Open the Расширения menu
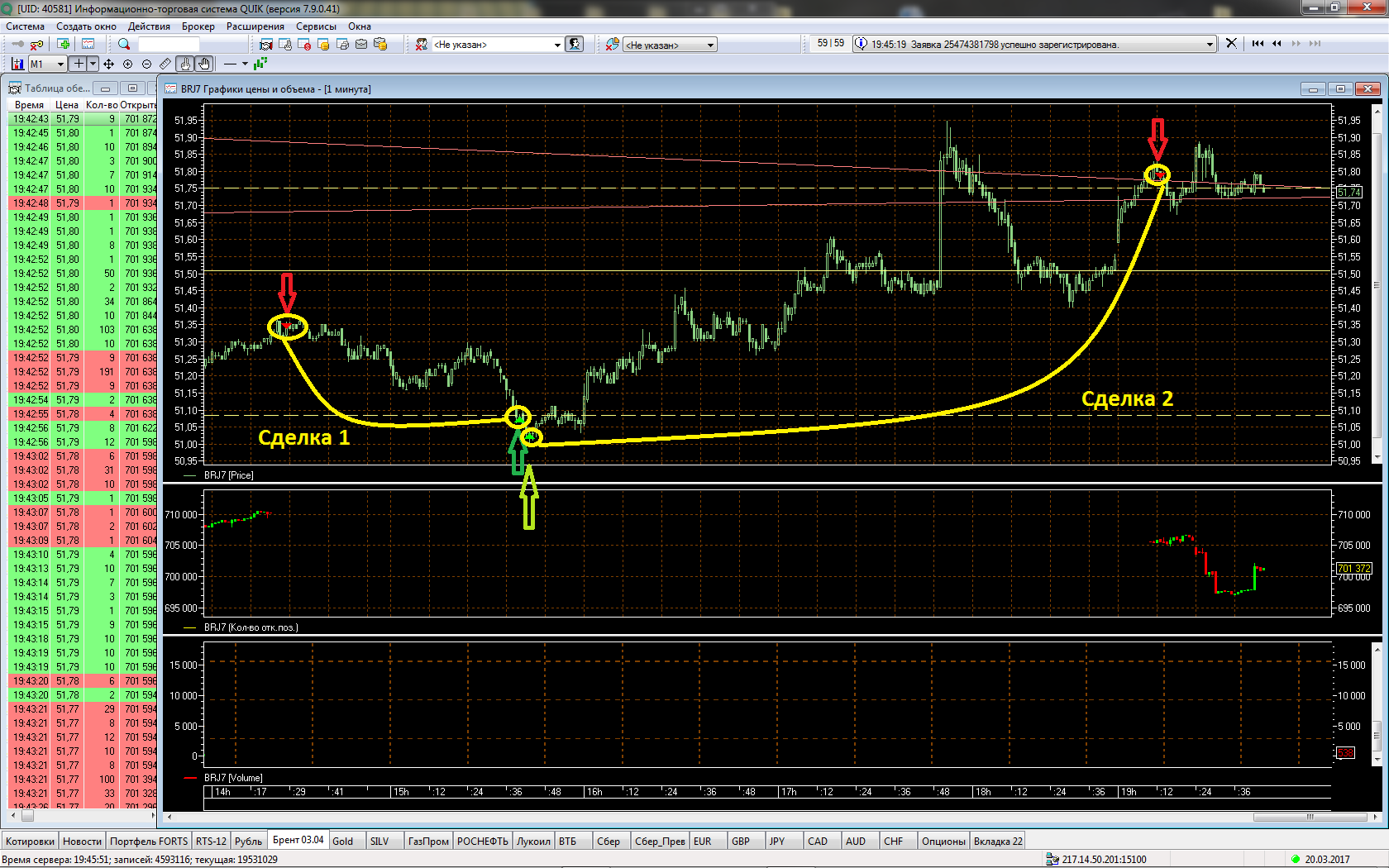 (255, 26)
